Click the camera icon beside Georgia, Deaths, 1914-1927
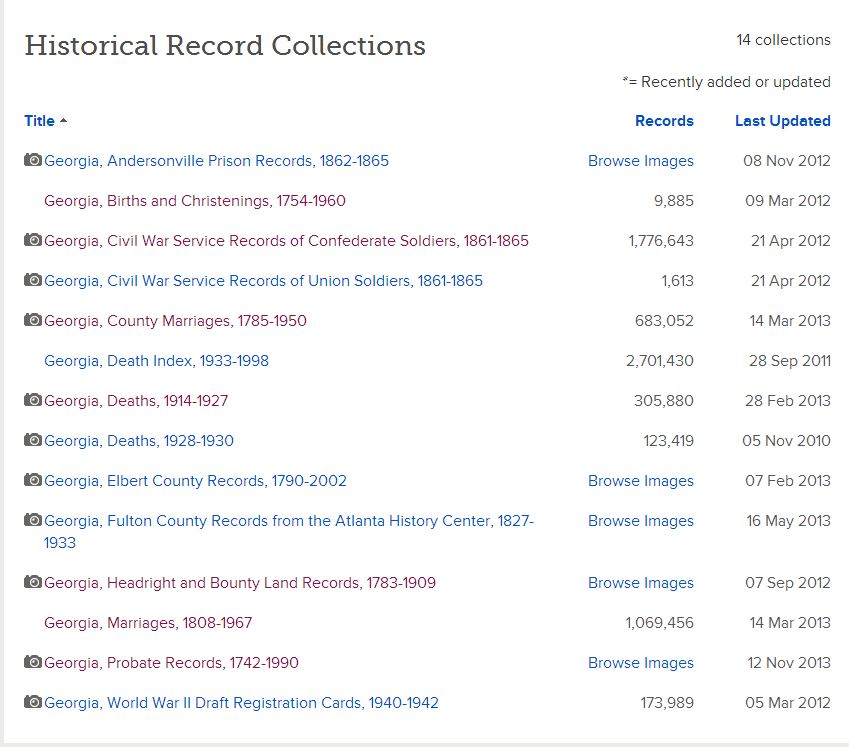This screenshot has height=747, width=849. pos(33,401)
